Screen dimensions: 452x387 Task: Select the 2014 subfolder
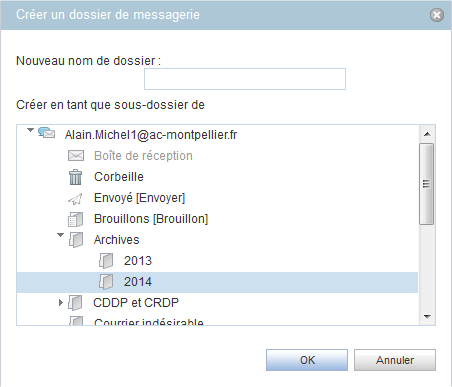point(217,282)
